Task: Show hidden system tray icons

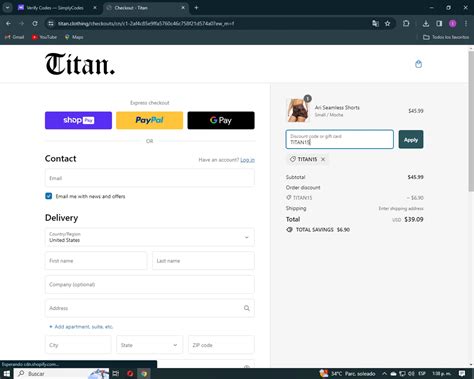Action: pos(384,374)
